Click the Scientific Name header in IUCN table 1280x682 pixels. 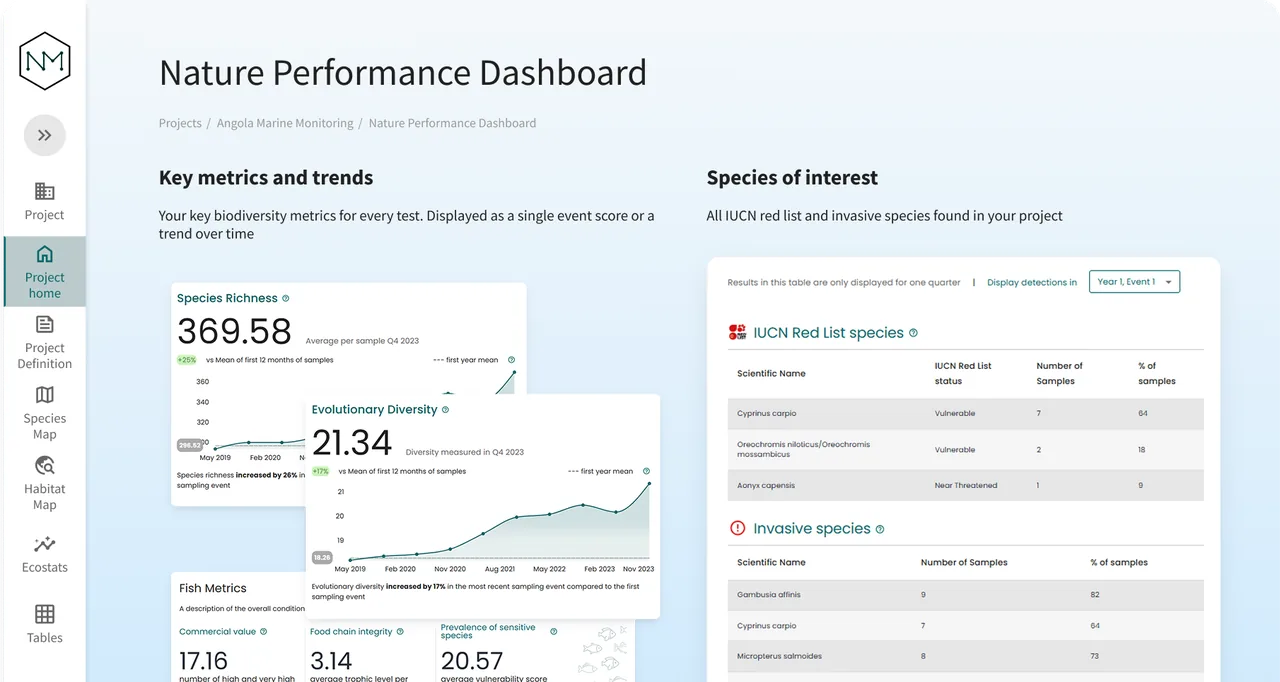pos(771,373)
